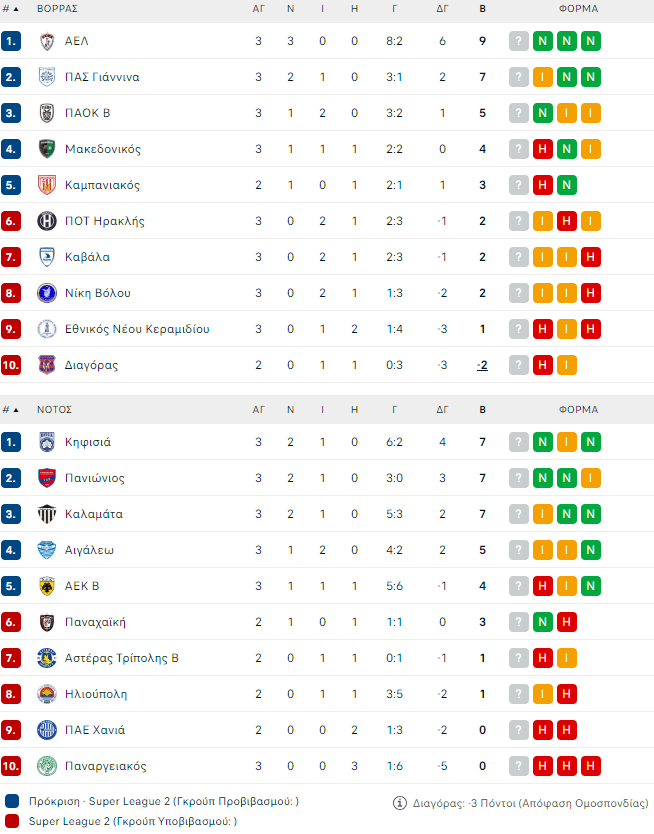Click the ΦΟΡΜΑ header in ΝΟΤΟΣ table
The image size is (654, 834).
pos(578,409)
